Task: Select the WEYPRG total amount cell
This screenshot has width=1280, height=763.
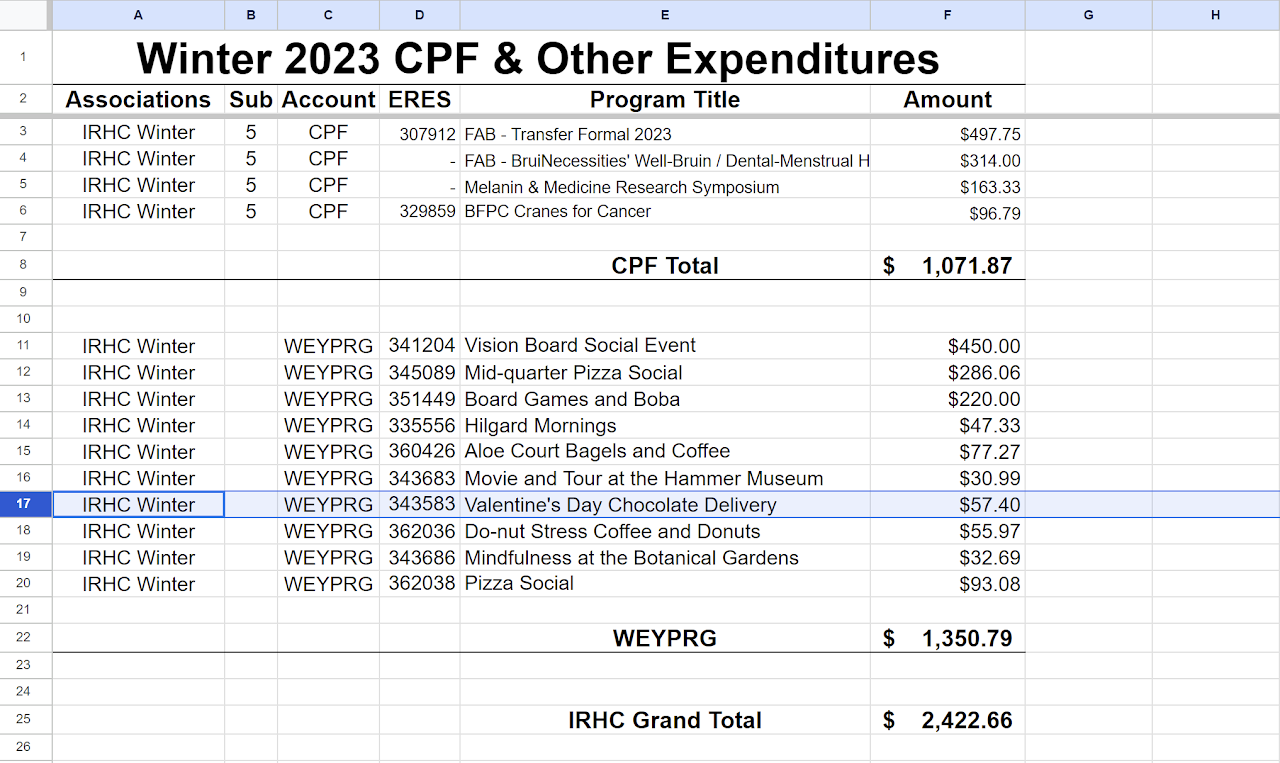Action: 946,638
